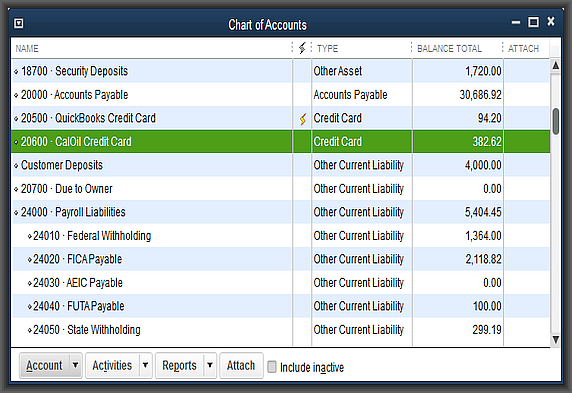Click the diamond marker beside 24000 Payroll Liabilities
Screen dimensions: 572x393
(x=16, y=213)
